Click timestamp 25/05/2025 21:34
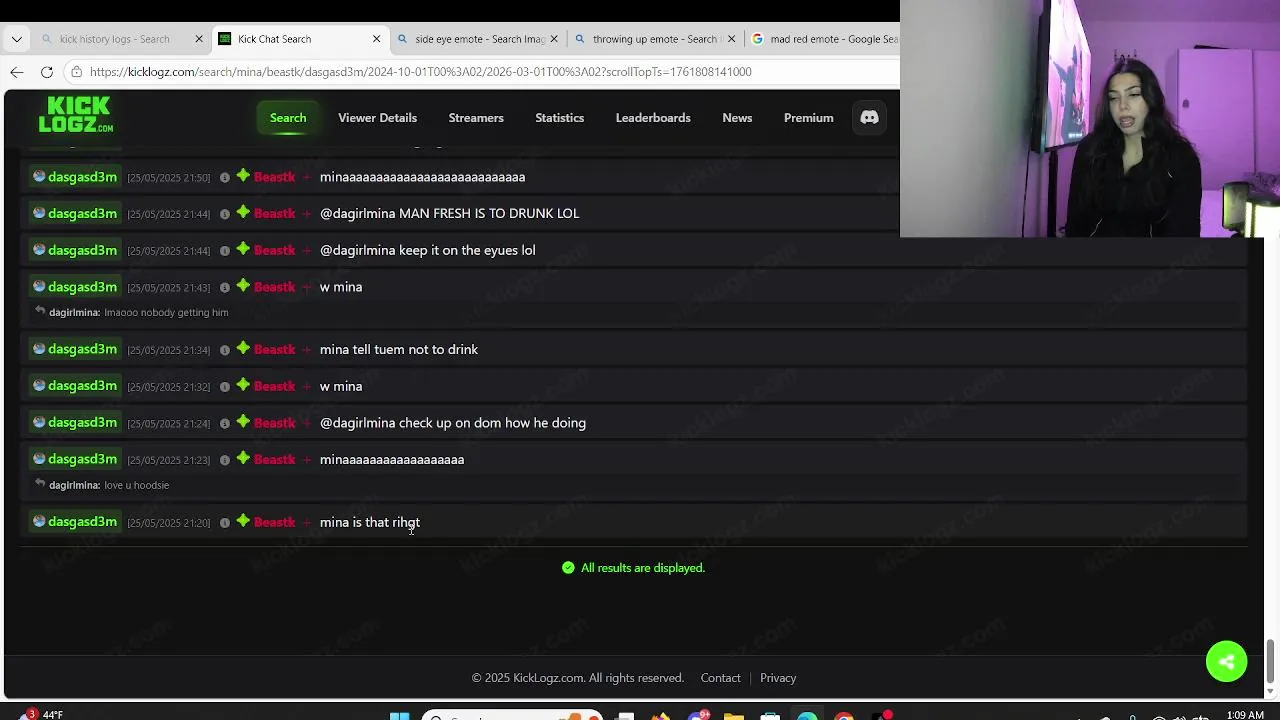This screenshot has width=1280, height=720. (x=169, y=350)
